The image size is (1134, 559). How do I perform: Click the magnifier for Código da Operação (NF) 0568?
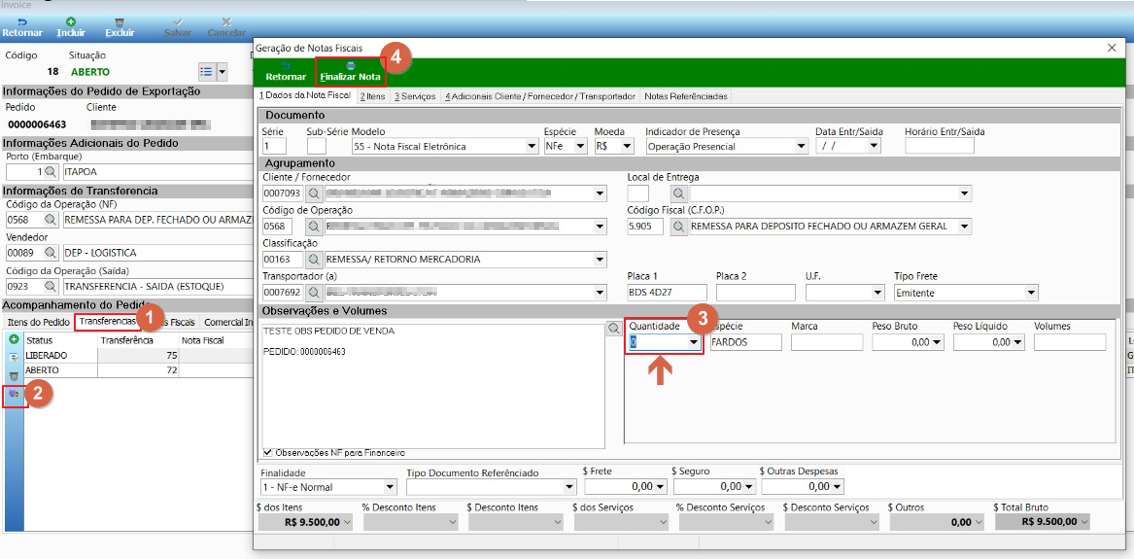(x=49, y=220)
